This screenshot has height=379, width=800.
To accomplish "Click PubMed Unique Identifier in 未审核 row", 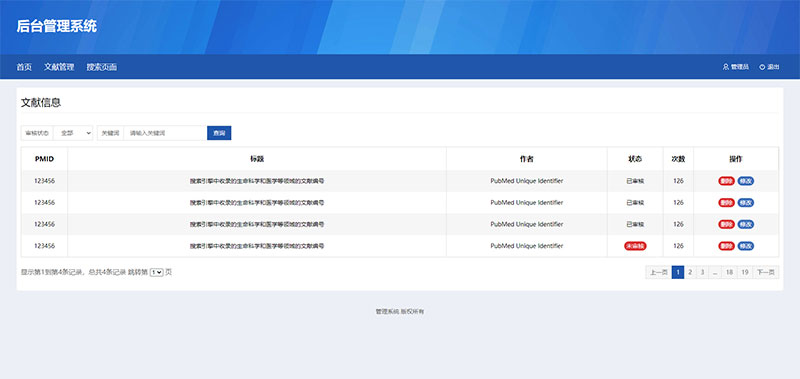I will click(527, 246).
